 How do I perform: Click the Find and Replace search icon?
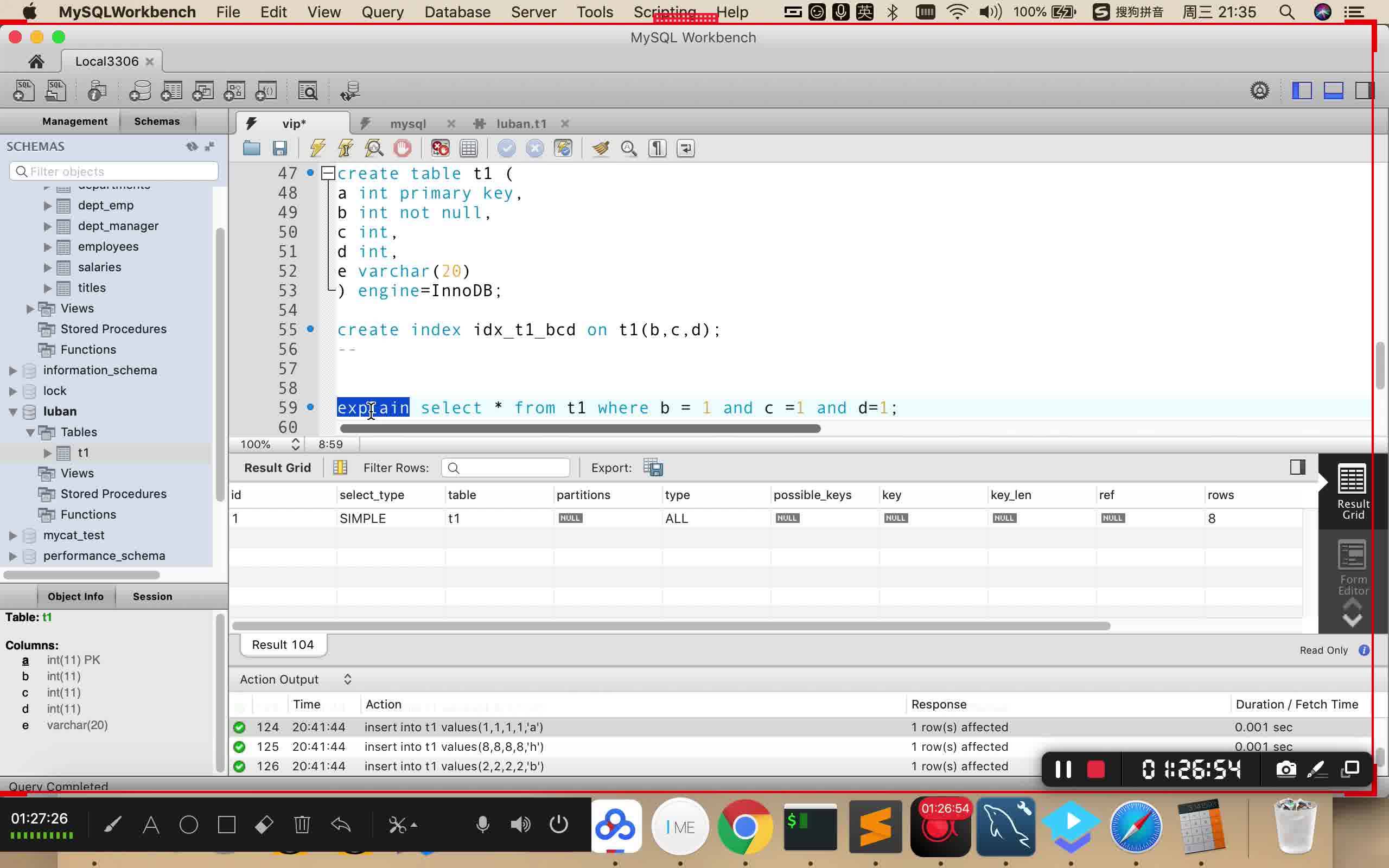pyautogui.click(x=629, y=148)
